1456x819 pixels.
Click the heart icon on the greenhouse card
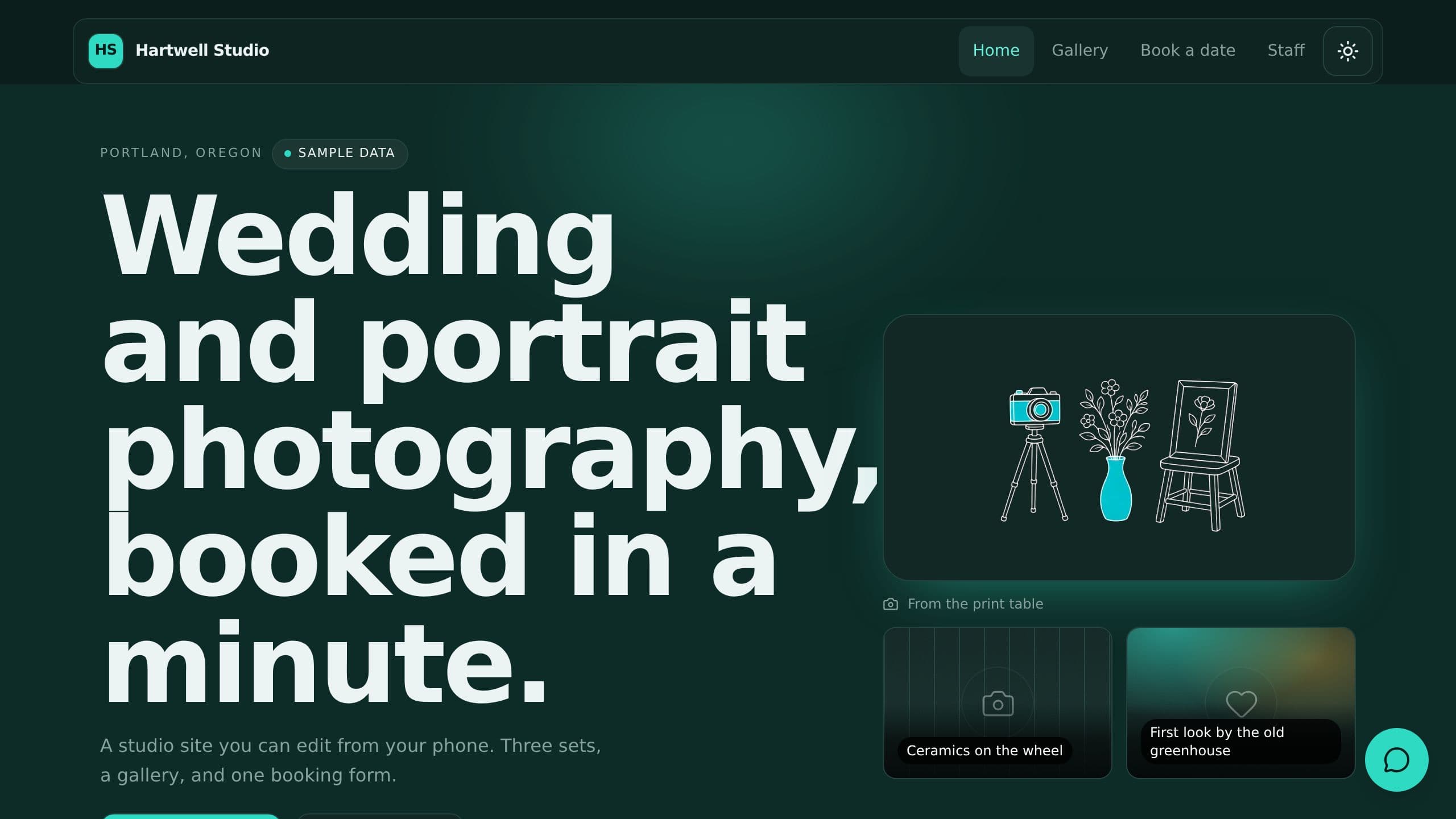1241,704
